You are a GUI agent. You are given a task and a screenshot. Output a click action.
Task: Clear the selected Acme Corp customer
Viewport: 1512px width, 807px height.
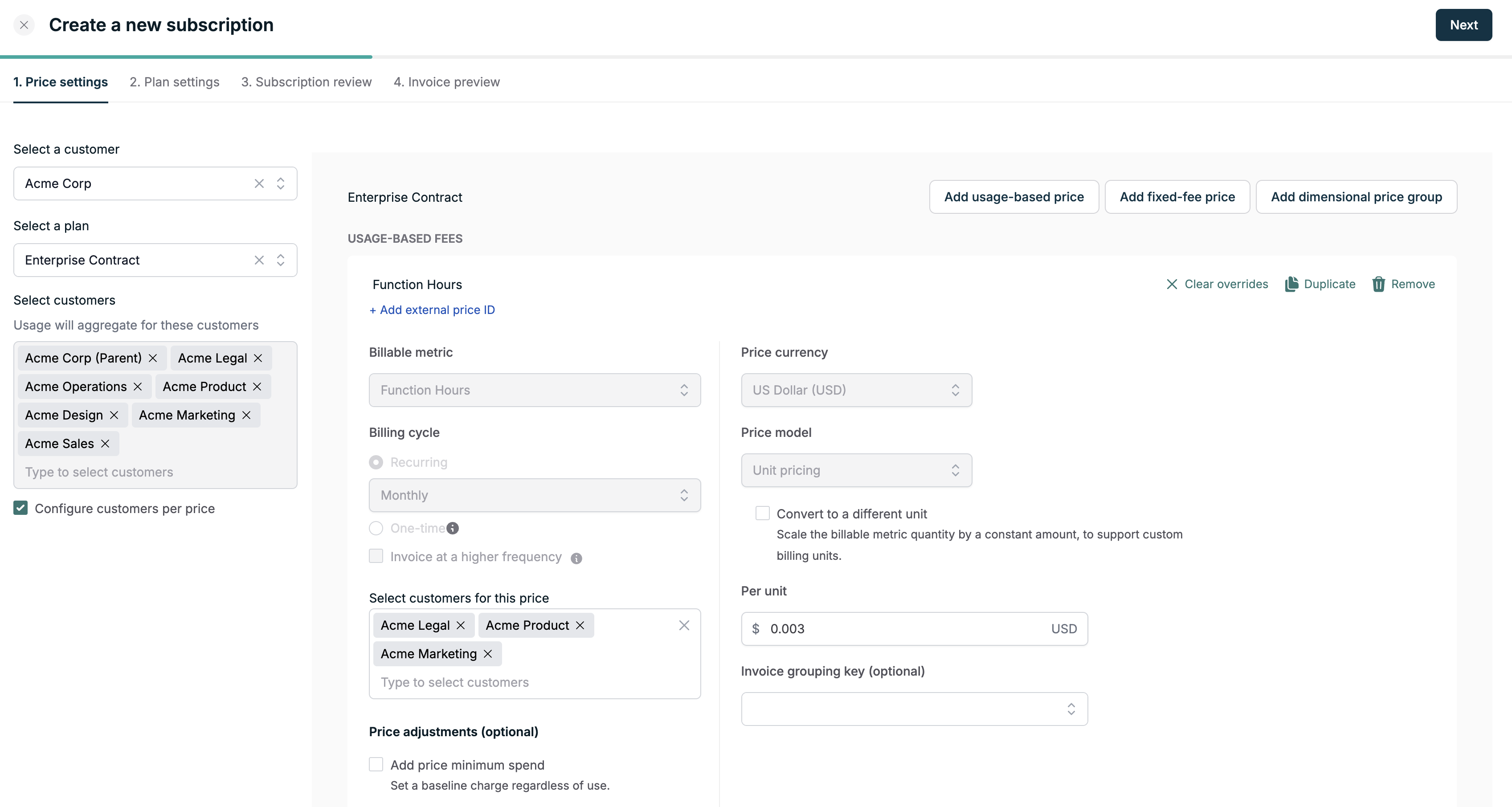(259, 183)
